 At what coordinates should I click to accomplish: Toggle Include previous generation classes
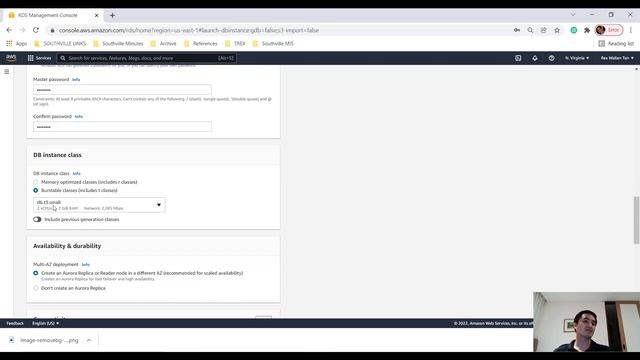(37, 220)
